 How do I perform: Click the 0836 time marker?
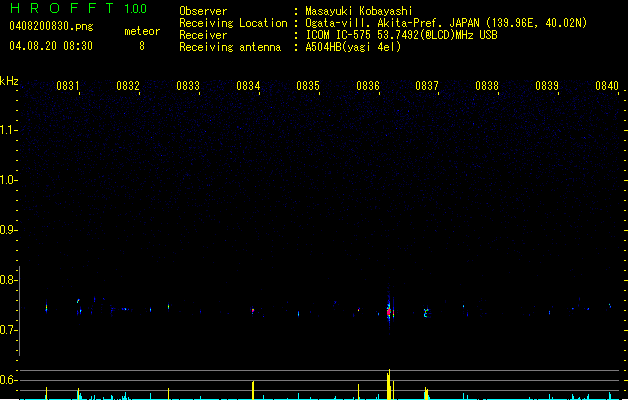click(368, 86)
